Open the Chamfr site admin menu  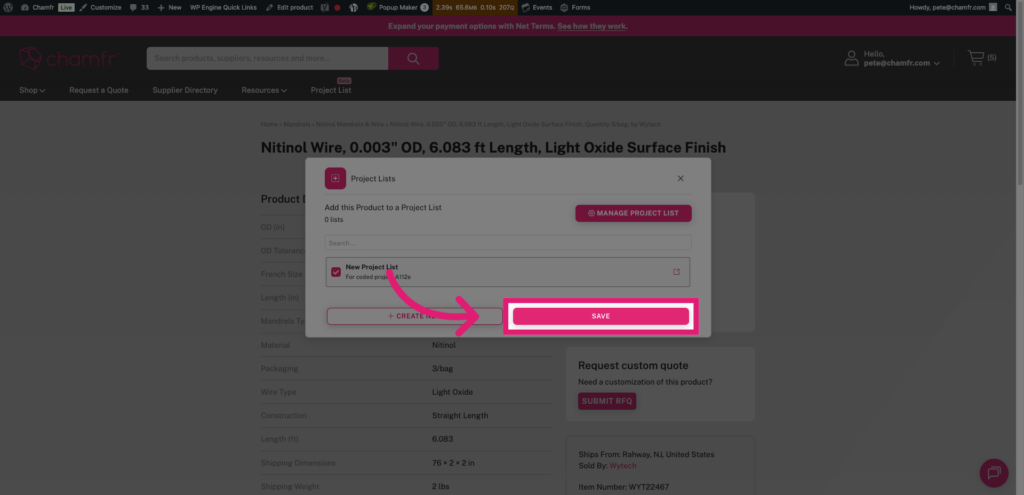[x=37, y=7]
